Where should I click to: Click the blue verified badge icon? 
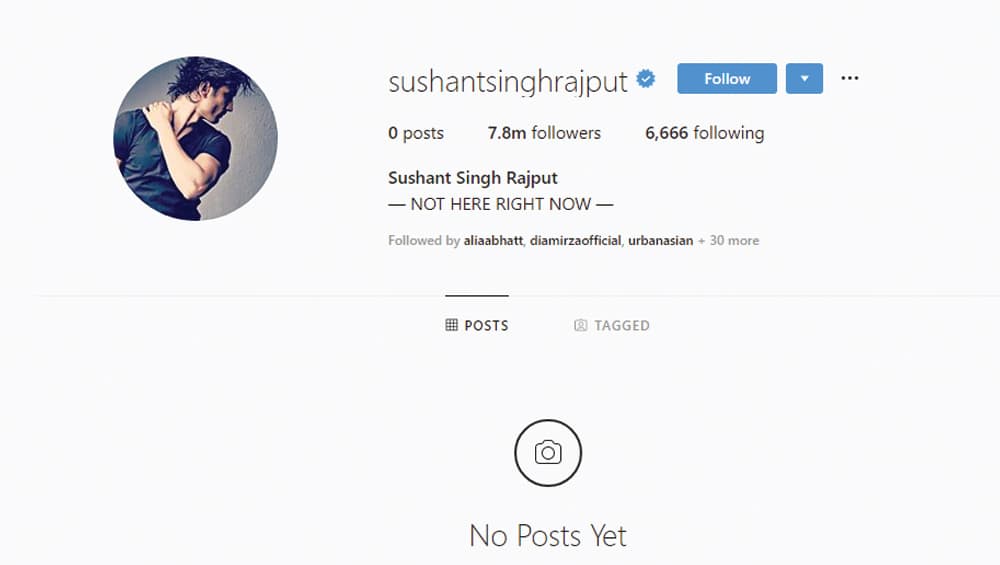coord(646,78)
